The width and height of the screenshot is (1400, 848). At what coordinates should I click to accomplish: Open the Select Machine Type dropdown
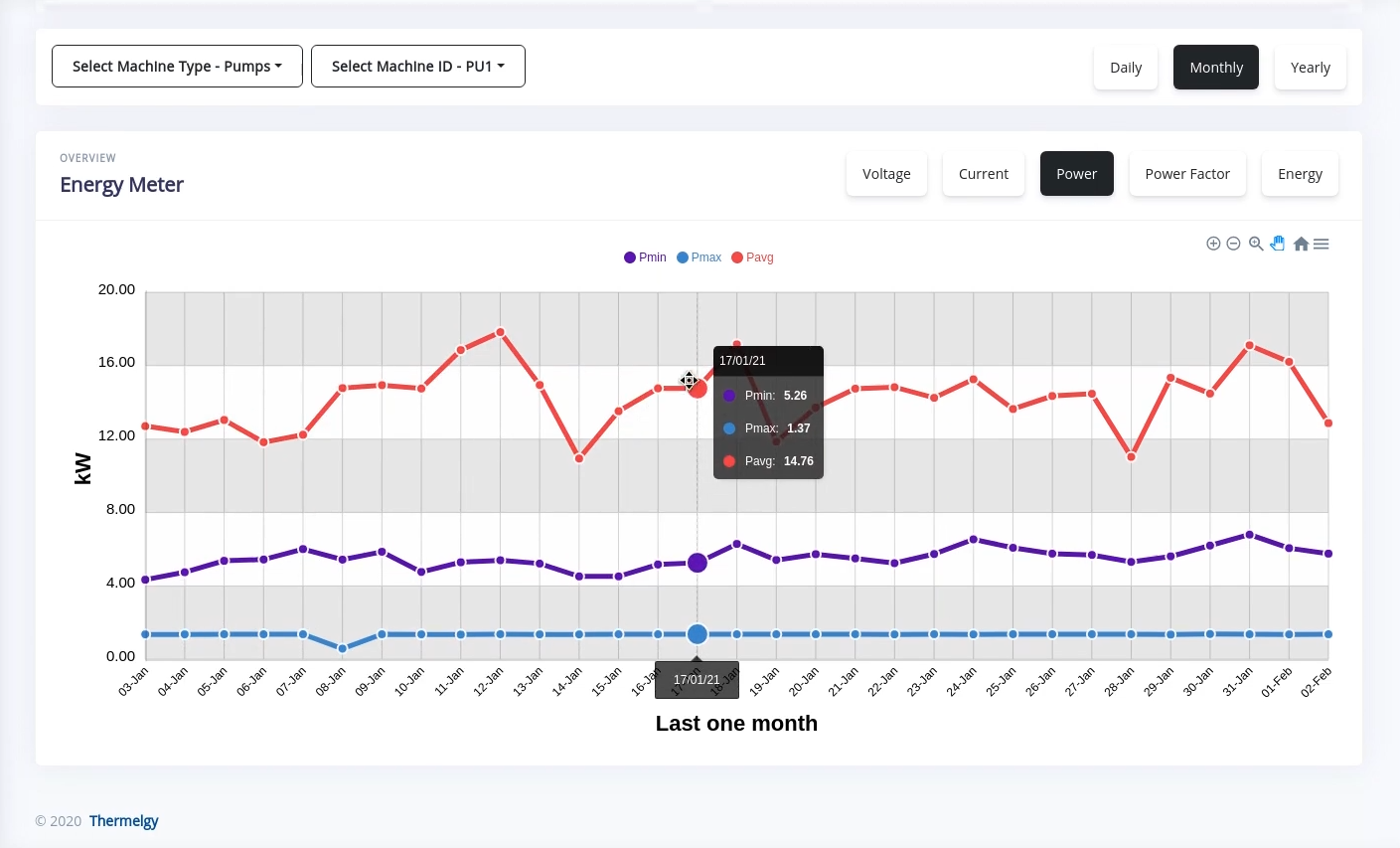click(177, 67)
